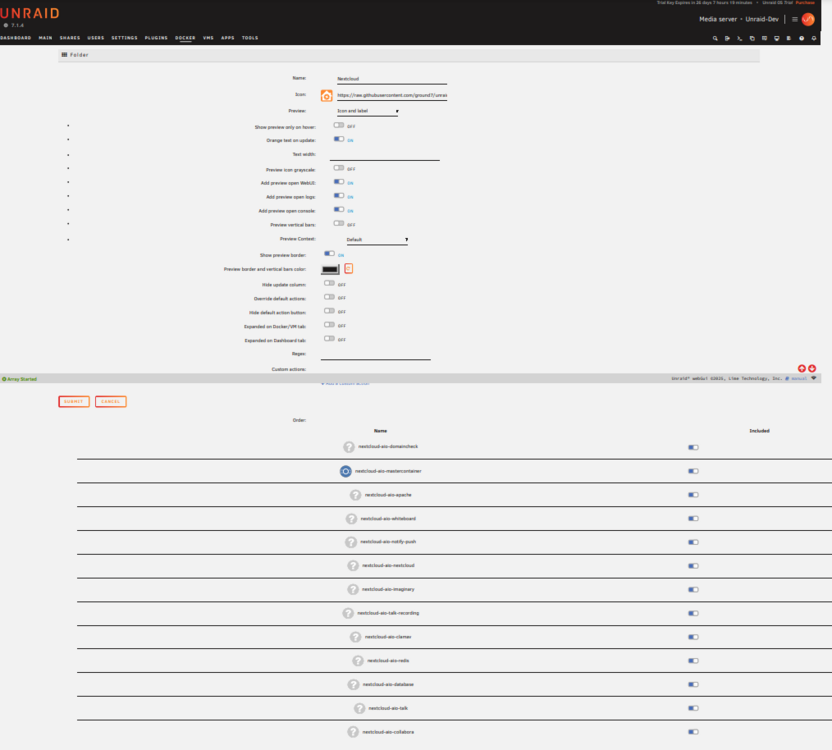Click the UNRAID logo

[x=30, y=13]
